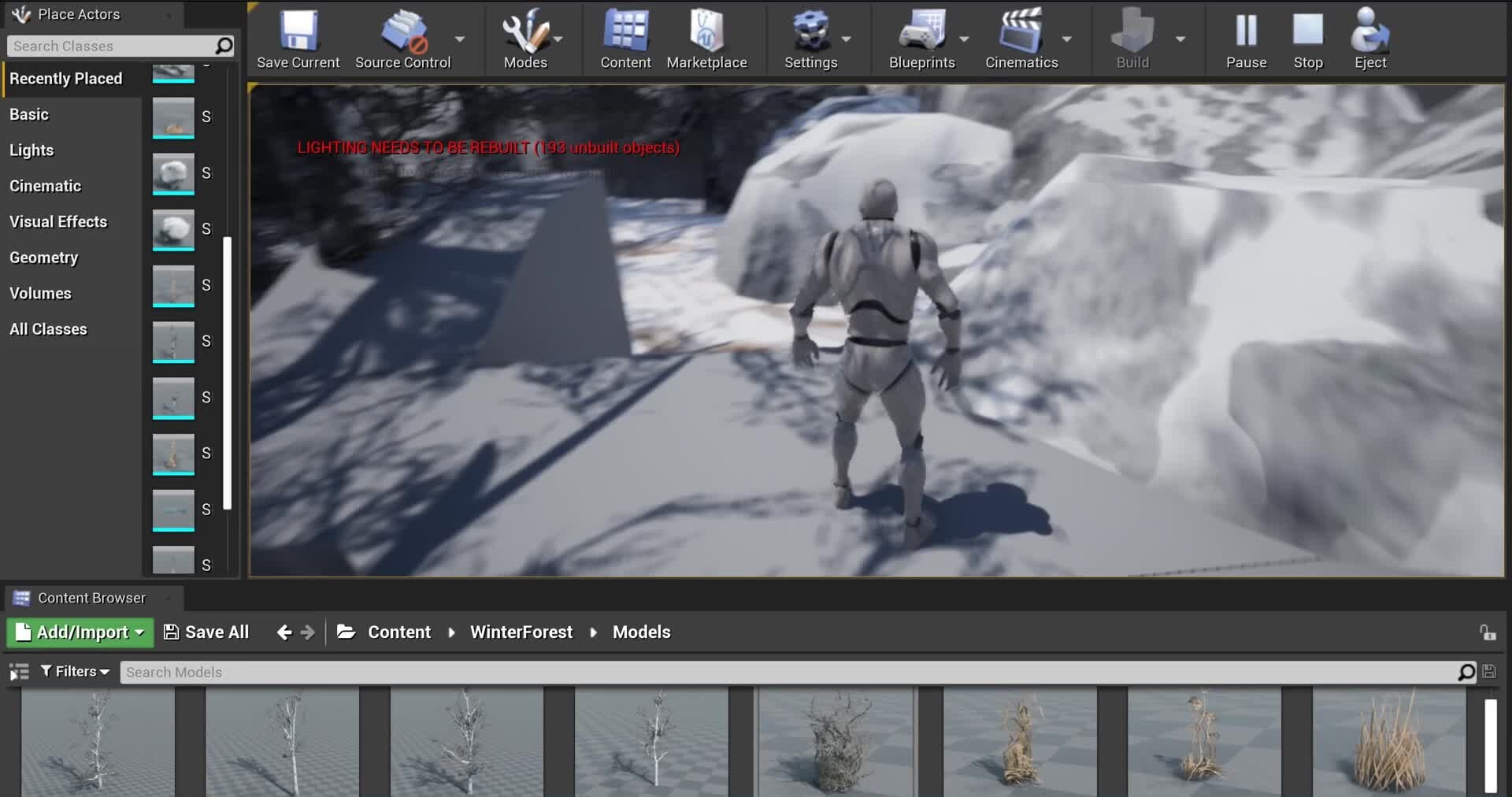
Task: Click the Save All button
Action: tap(206, 632)
